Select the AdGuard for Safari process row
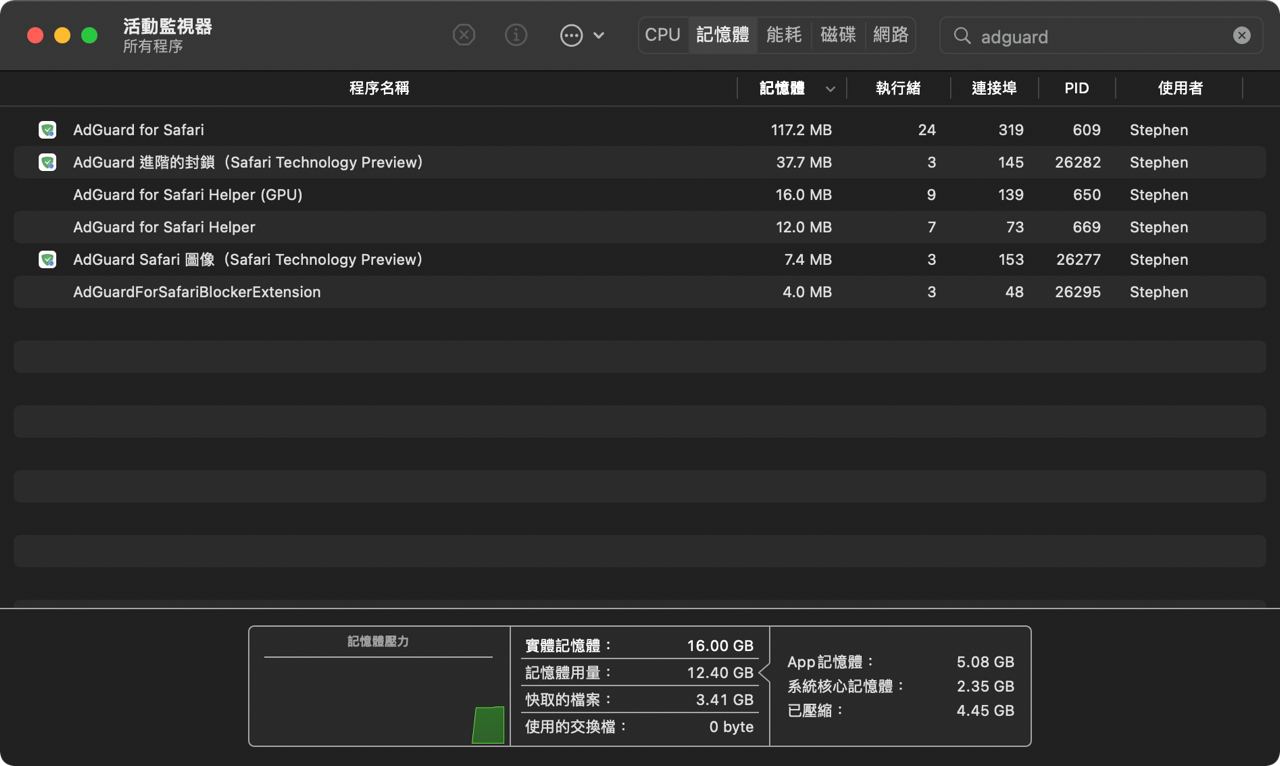The image size is (1280, 766). (640, 130)
